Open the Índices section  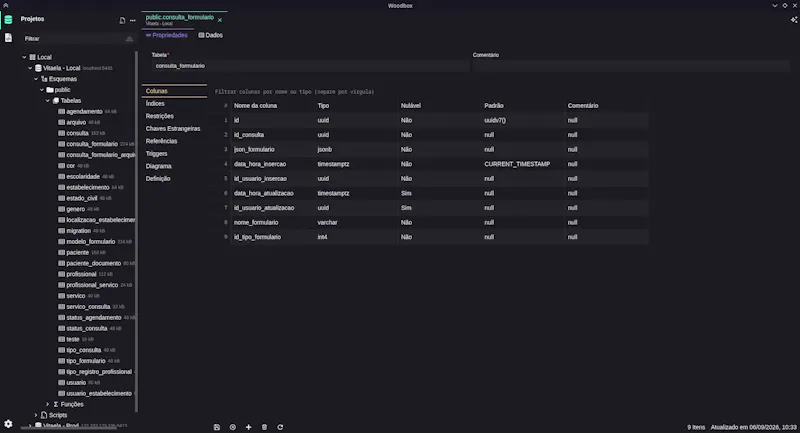coord(174,104)
